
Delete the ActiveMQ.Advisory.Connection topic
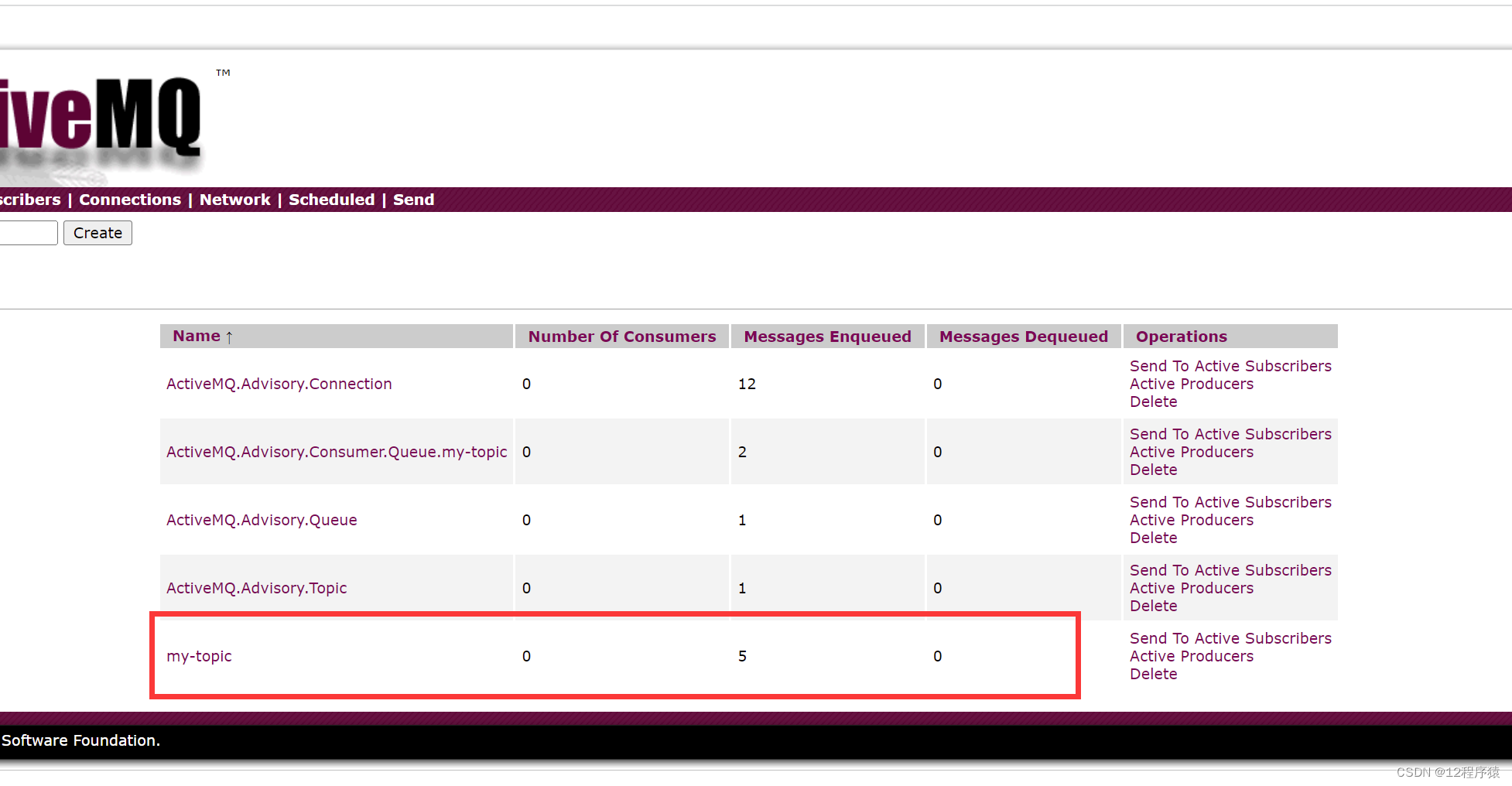1154,402
